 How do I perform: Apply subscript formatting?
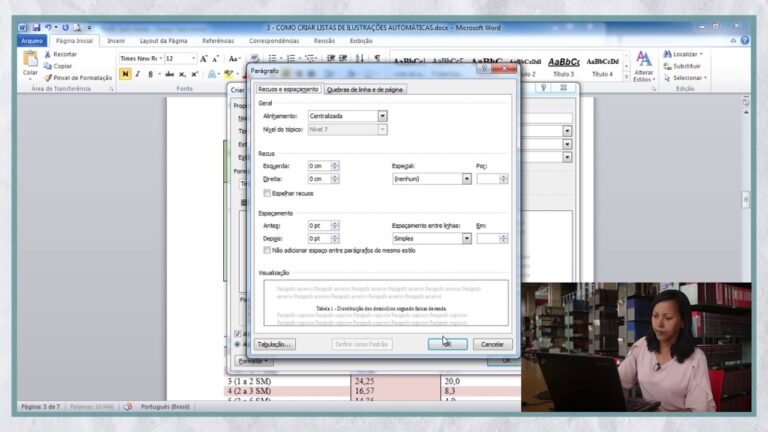(182, 74)
